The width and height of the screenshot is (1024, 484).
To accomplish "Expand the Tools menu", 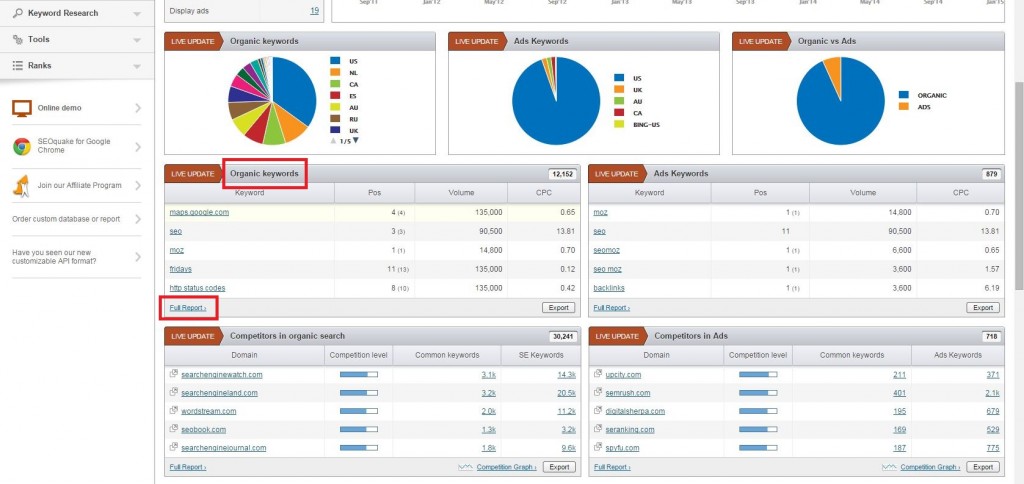I will tap(136, 40).
